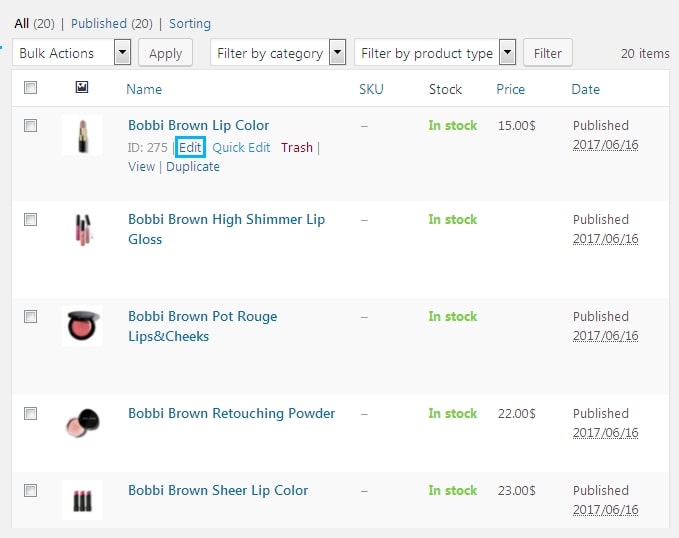This screenshot has width=679, height=538.
Task: Open Pot Rouge Lips&Cheeks thumbnail
Action: [82, 326]
